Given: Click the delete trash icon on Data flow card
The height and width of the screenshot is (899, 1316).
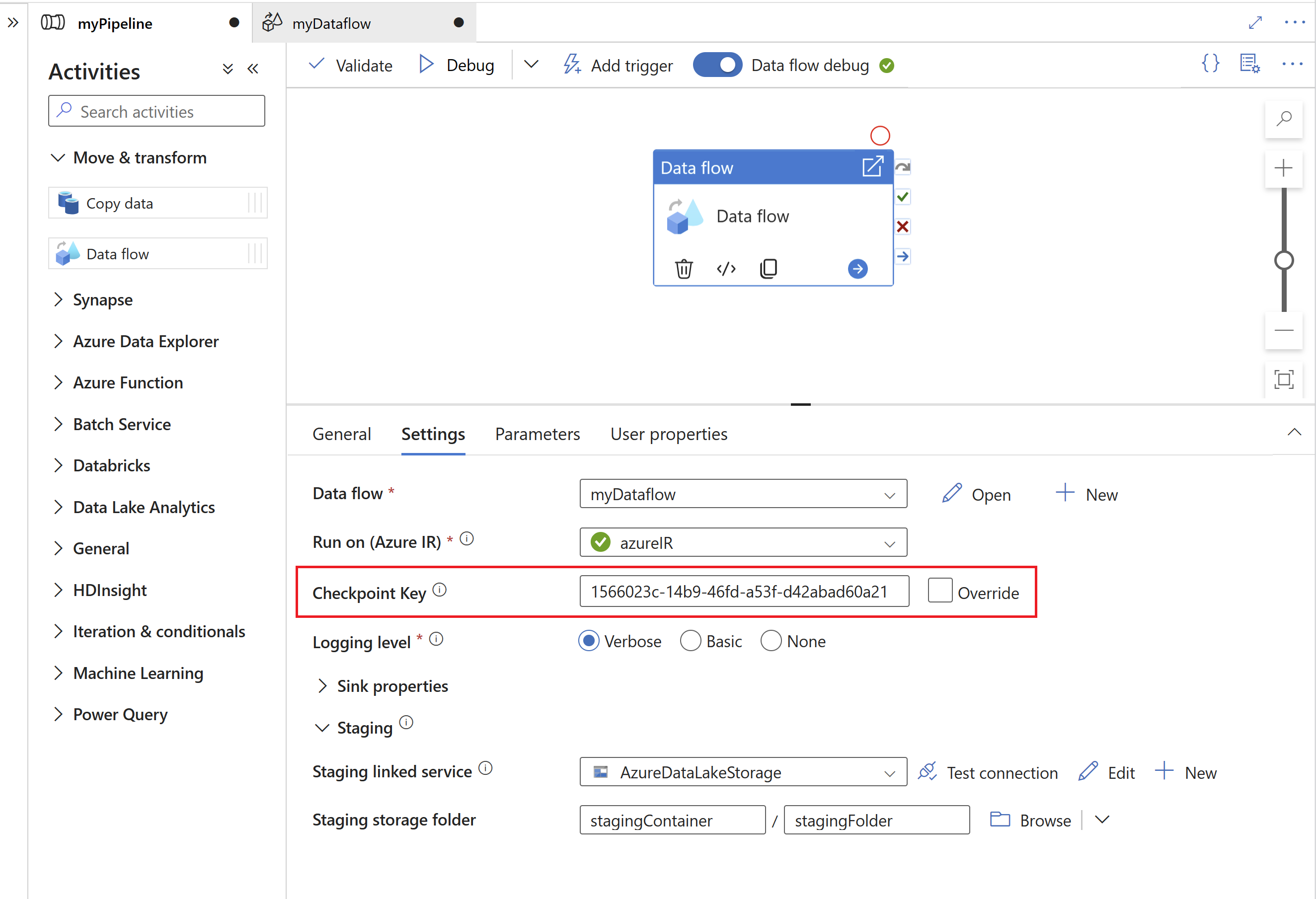Looking at the screenshot, I should [x=683, y=268].
